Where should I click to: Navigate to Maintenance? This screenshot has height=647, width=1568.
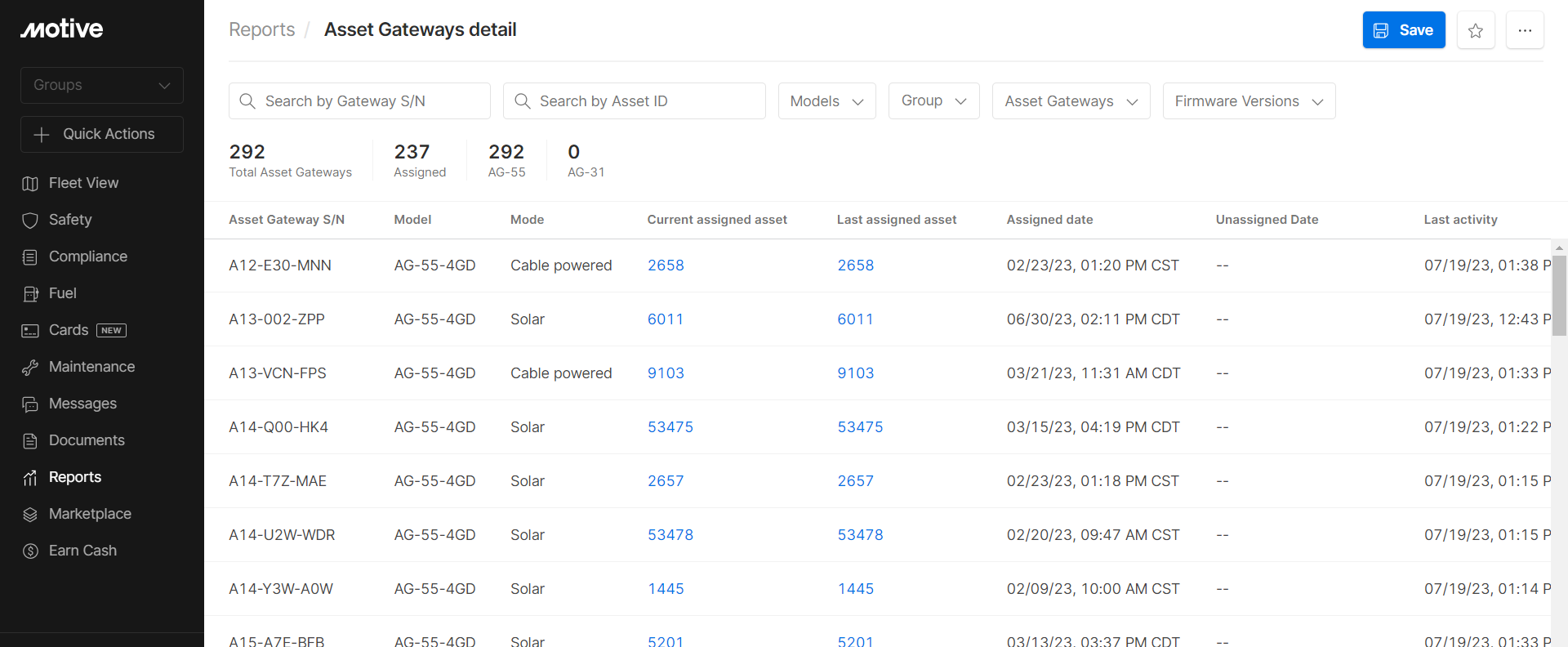[92, 367]
